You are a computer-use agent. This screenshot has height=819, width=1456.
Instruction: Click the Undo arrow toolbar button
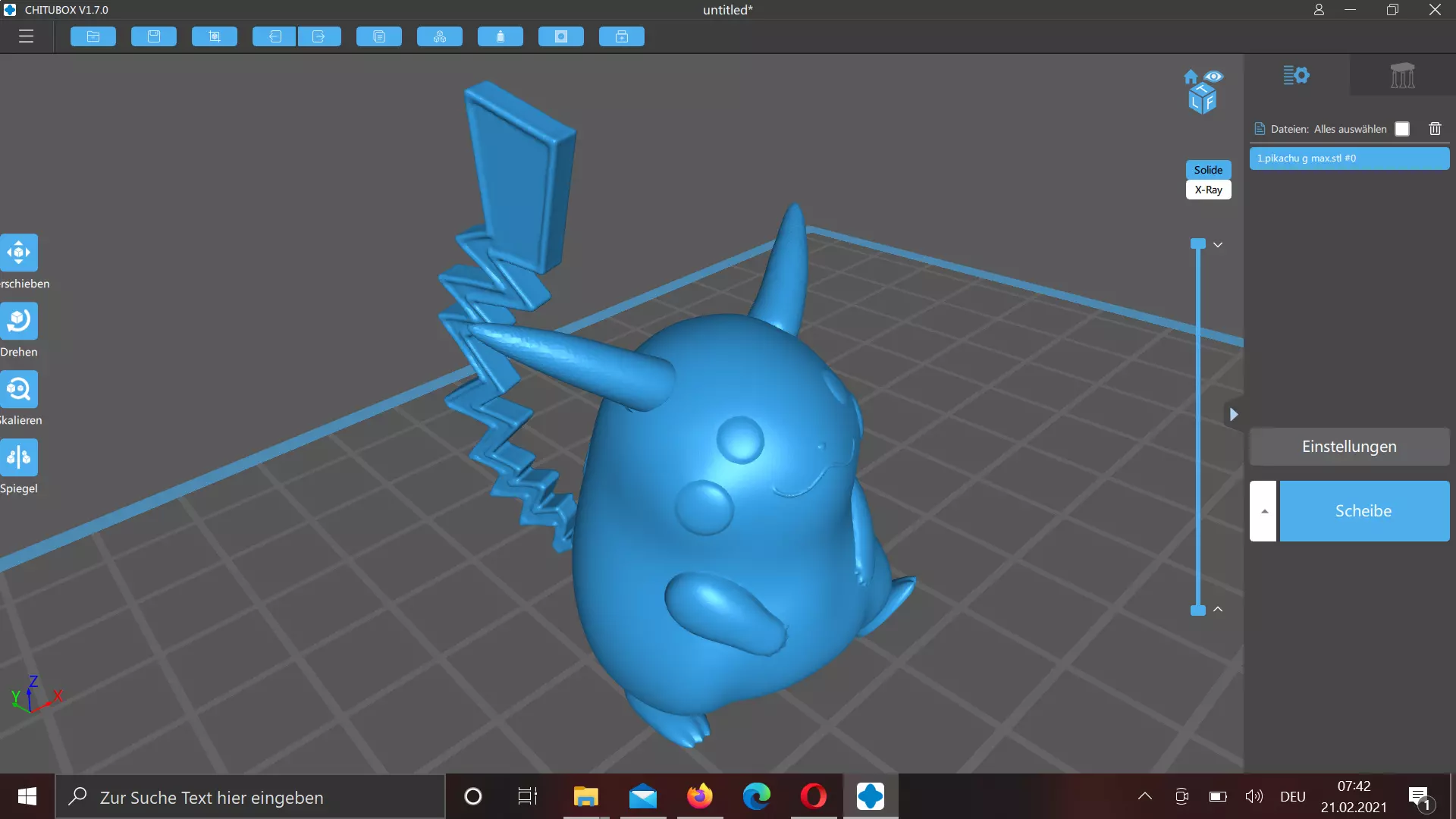coord(275,36)
